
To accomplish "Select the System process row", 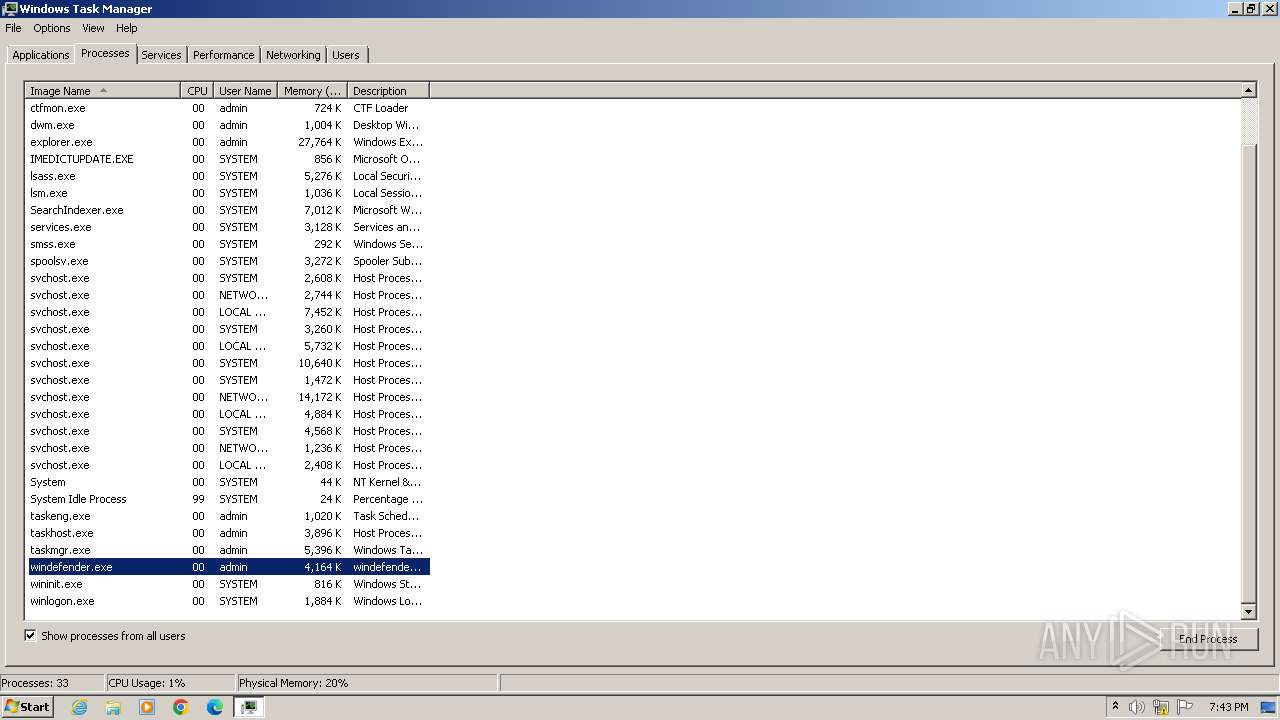I will pos(228,482).
